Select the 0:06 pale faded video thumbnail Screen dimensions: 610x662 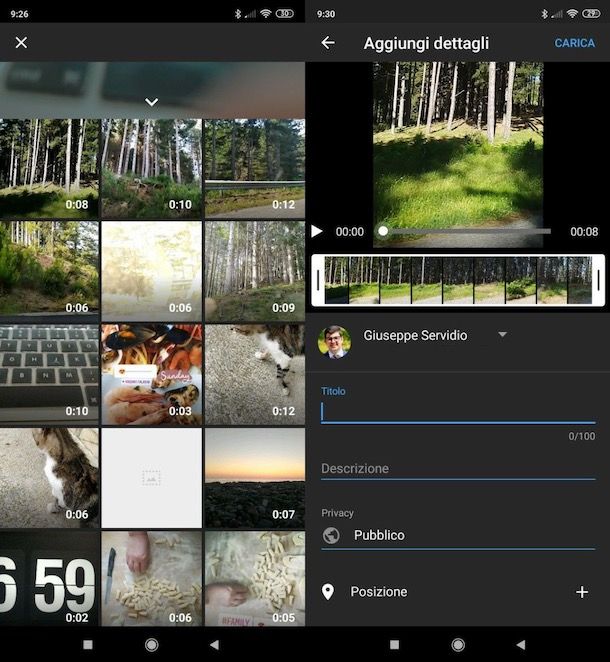pyautogui.click(x=152, y=271)
